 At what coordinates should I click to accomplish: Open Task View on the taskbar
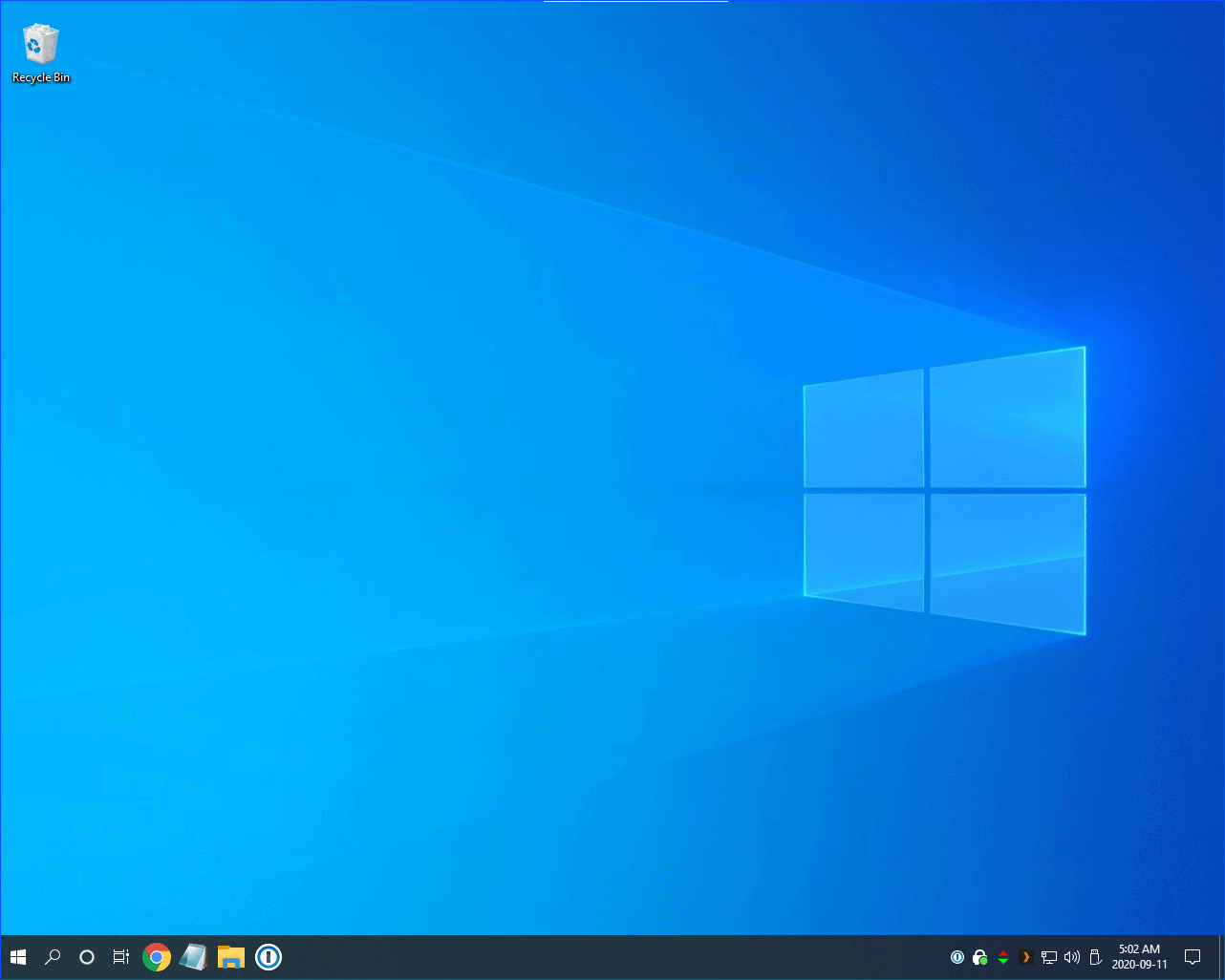pyautogui.click(x=121, y=957)
